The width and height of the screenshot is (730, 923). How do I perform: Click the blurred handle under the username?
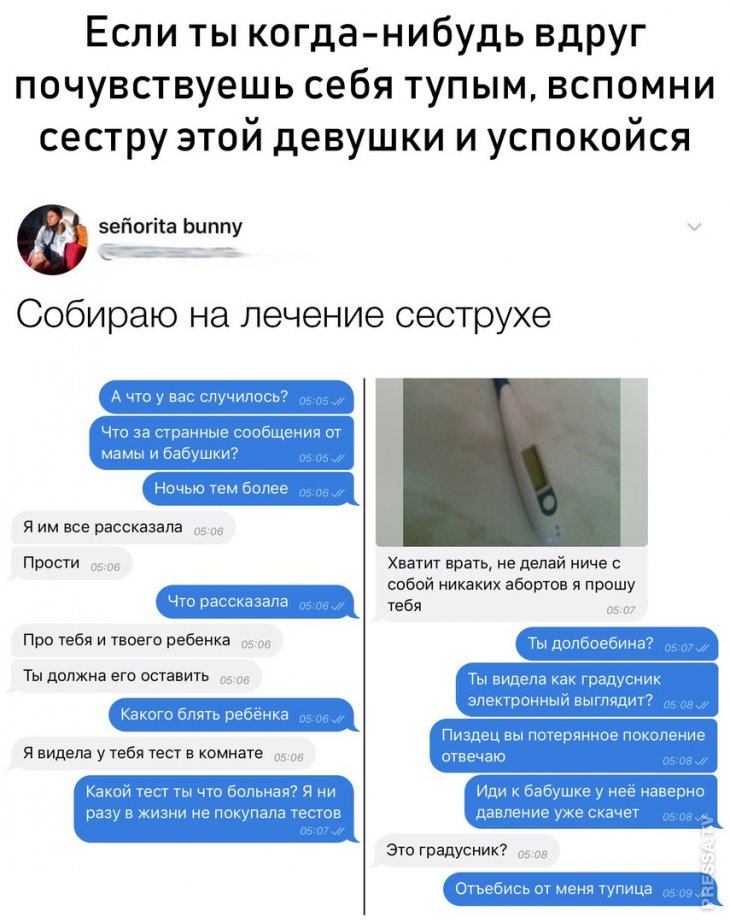[171, 253]
